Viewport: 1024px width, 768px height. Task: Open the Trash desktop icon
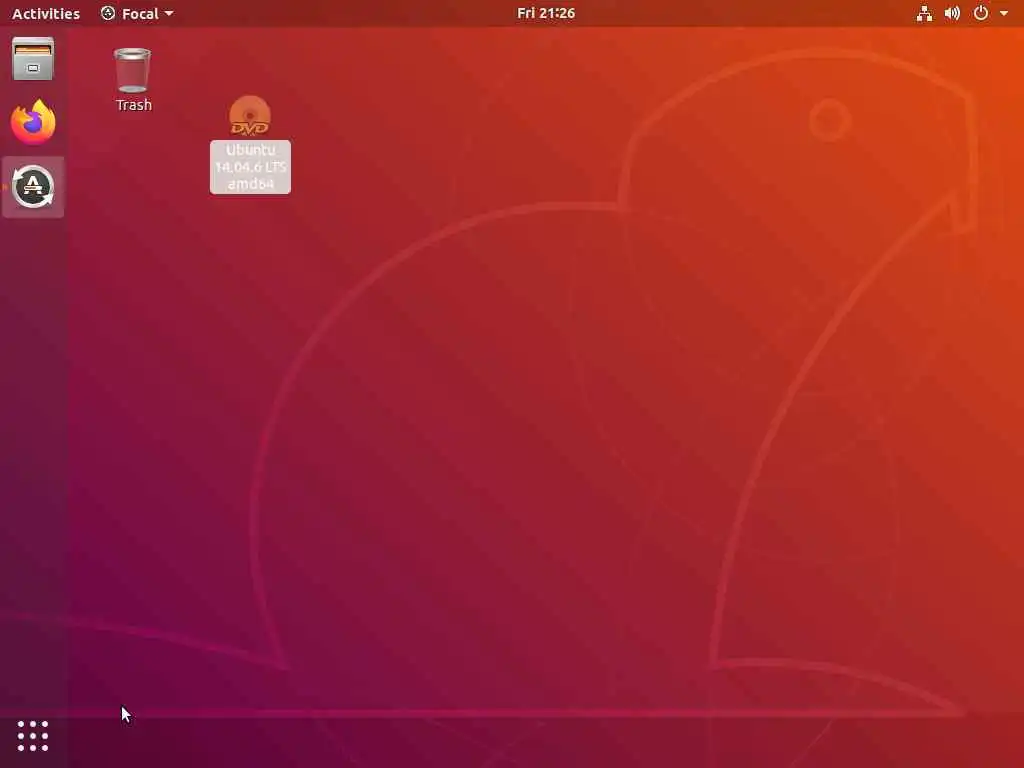pos(133,70)
